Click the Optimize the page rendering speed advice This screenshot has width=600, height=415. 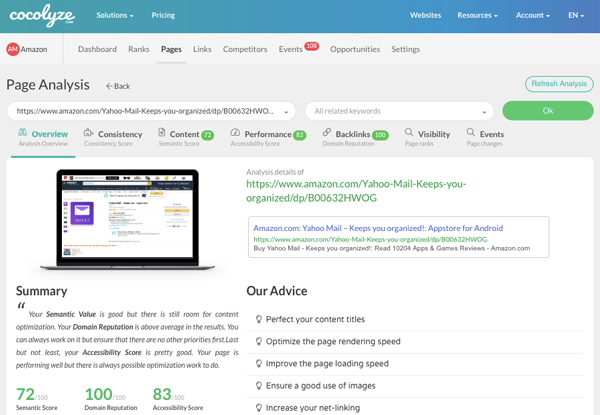coord(333,341)
